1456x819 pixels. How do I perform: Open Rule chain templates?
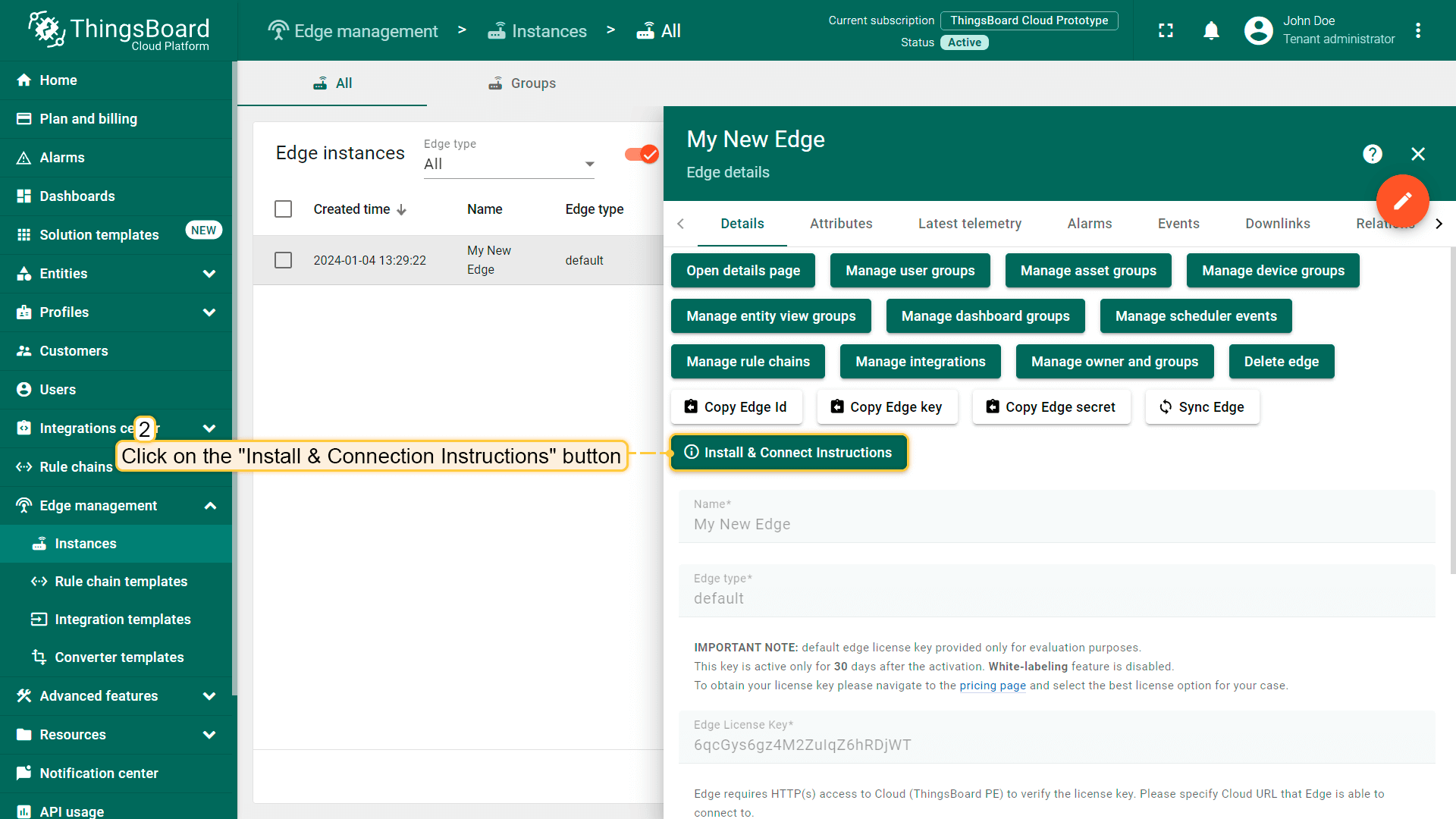coord(115,582)
